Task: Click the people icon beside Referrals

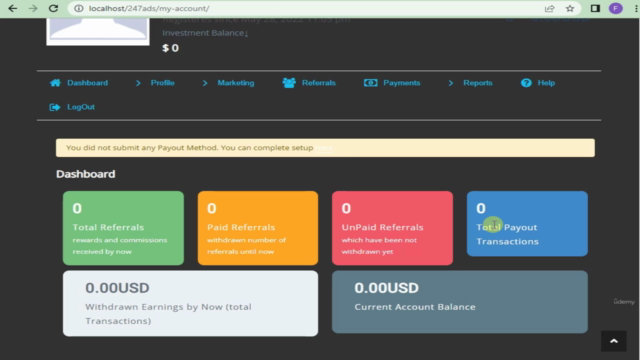Action: point(289,83)
